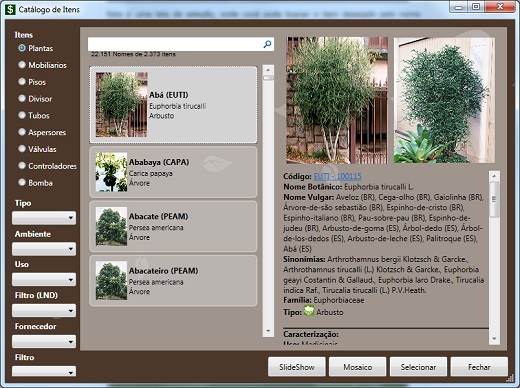Click the large Euphorbia photo by the fence
Image resolution: width=520 pixels, height=388 pixels.
tap(337, 100)
